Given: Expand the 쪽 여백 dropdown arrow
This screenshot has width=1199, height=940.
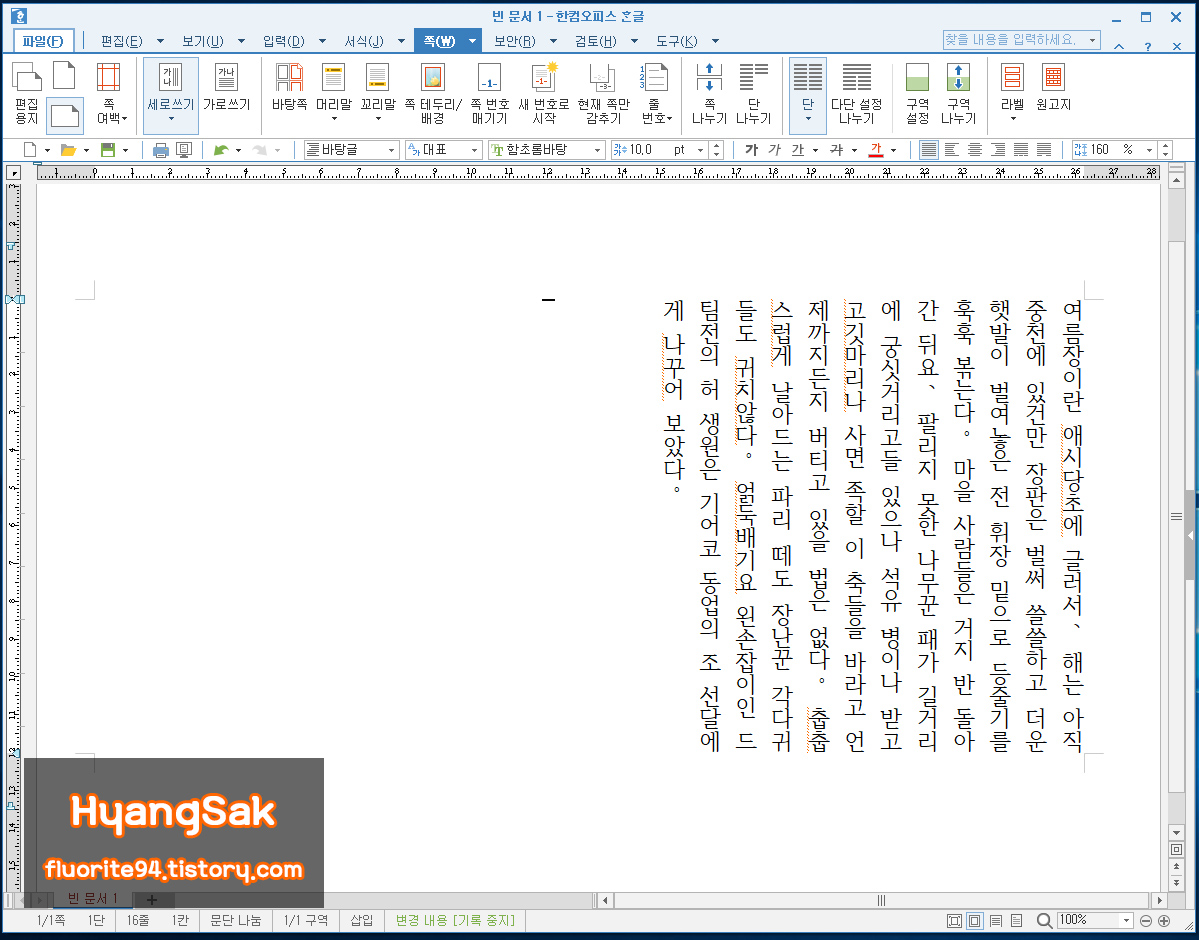Looking at the screenshot, I should [x=124, y=119].
